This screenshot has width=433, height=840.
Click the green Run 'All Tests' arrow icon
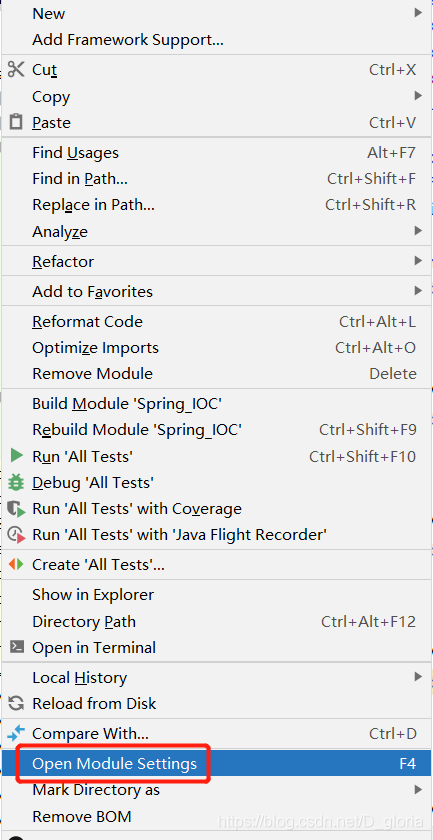[x=17, y=456]
